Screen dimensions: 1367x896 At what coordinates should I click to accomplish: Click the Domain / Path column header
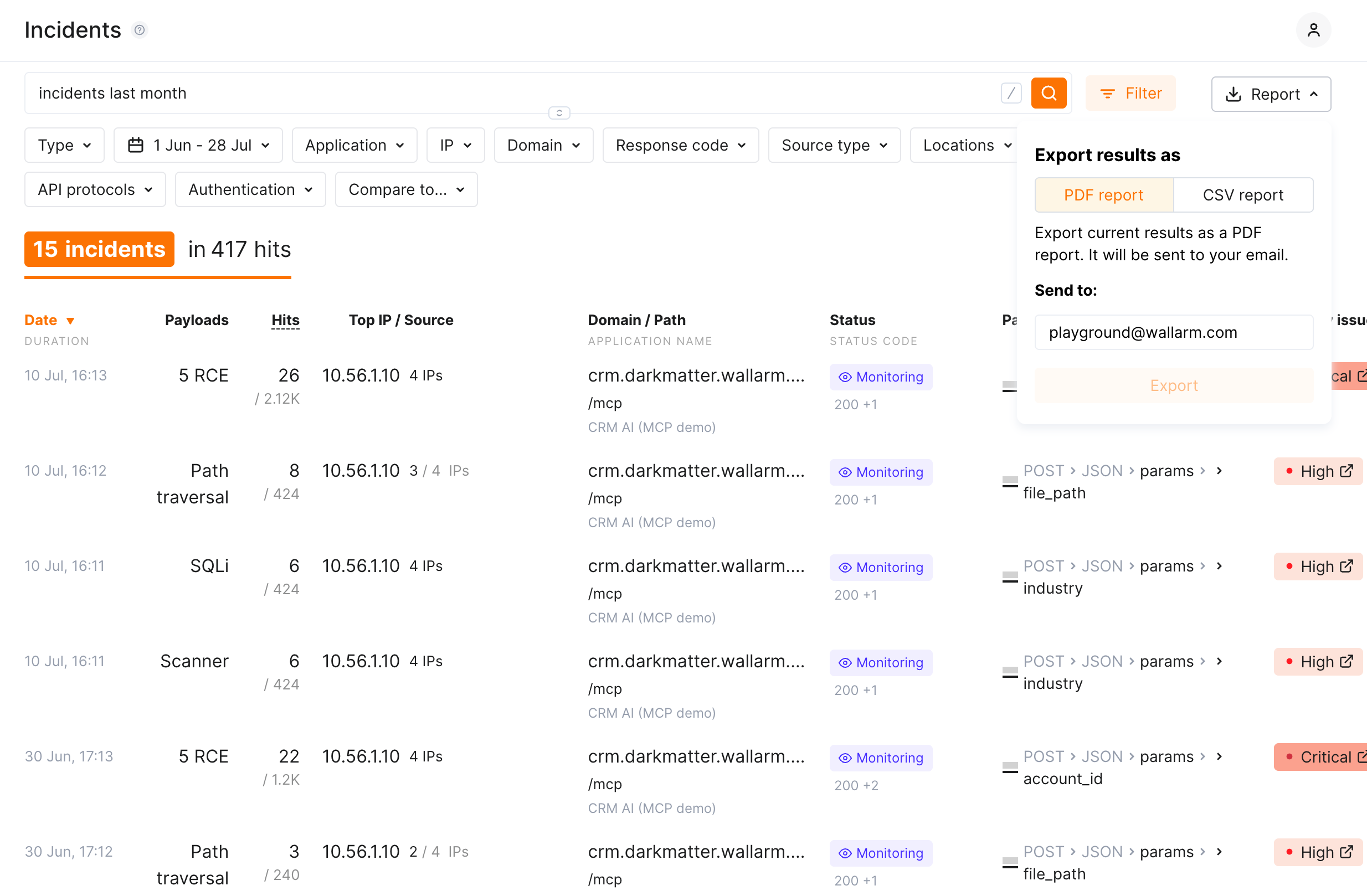(x=636, y=320)
